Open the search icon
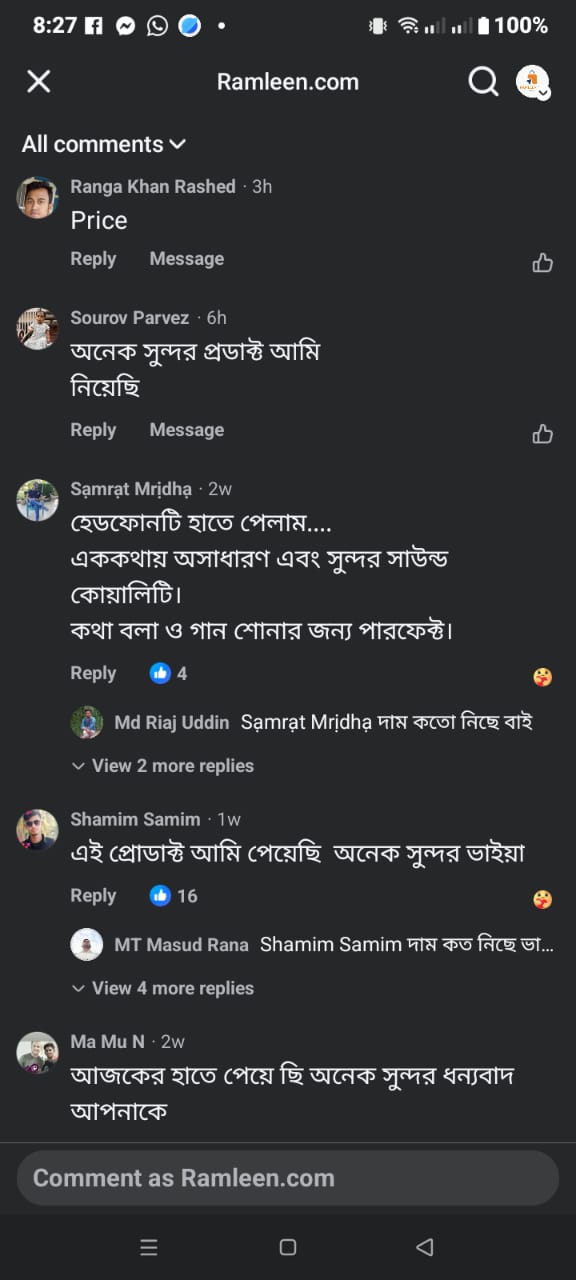The height and width of the screenshot is (1280, 576). (483, 82)
